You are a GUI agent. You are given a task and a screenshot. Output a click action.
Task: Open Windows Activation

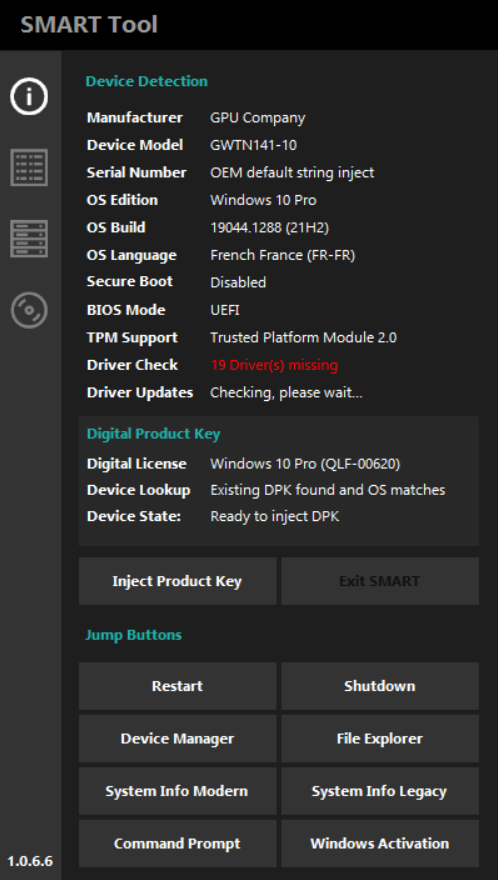click(380, 844)
